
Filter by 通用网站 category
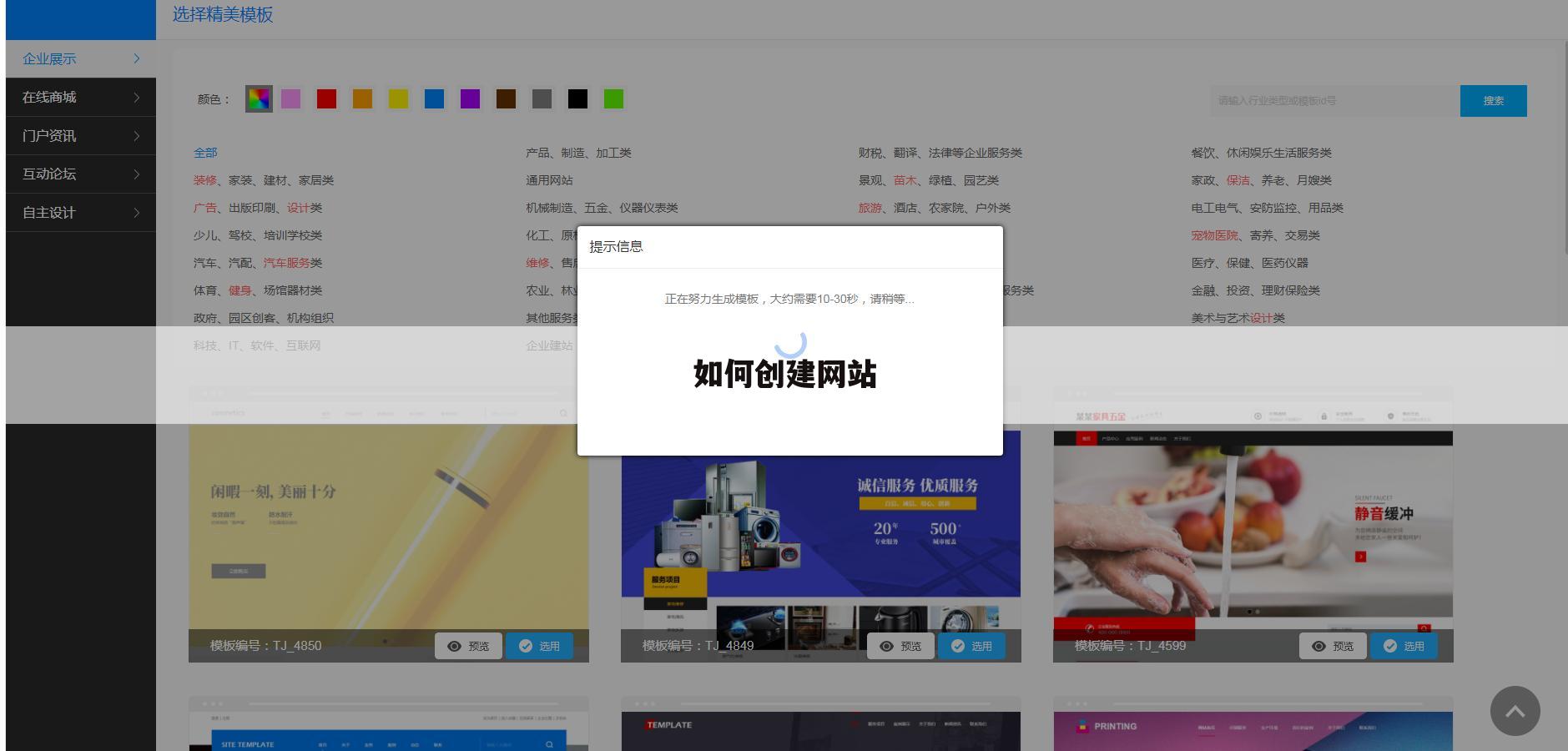549,180
